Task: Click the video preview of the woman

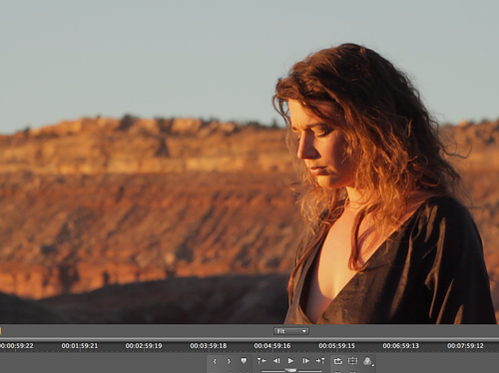Action: tap(249, 162)
